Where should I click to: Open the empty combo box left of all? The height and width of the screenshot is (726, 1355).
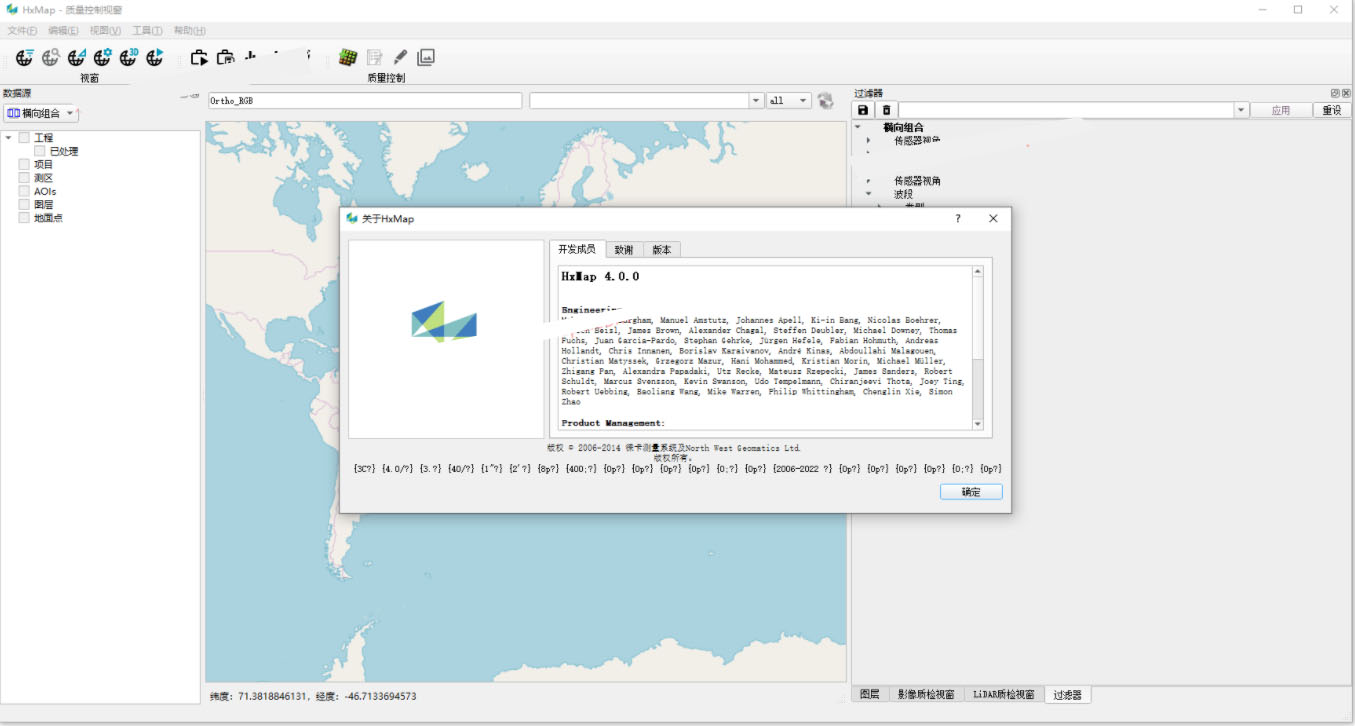(x=646, y=101)
